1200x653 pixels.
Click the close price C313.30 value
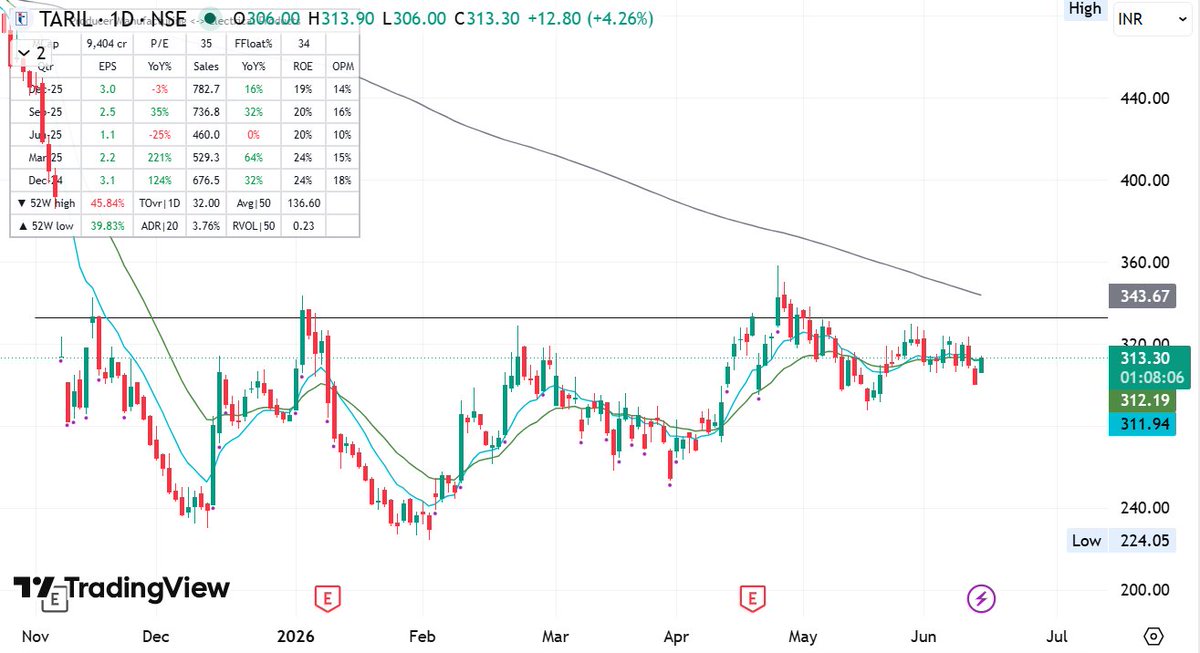pos(486,18)
